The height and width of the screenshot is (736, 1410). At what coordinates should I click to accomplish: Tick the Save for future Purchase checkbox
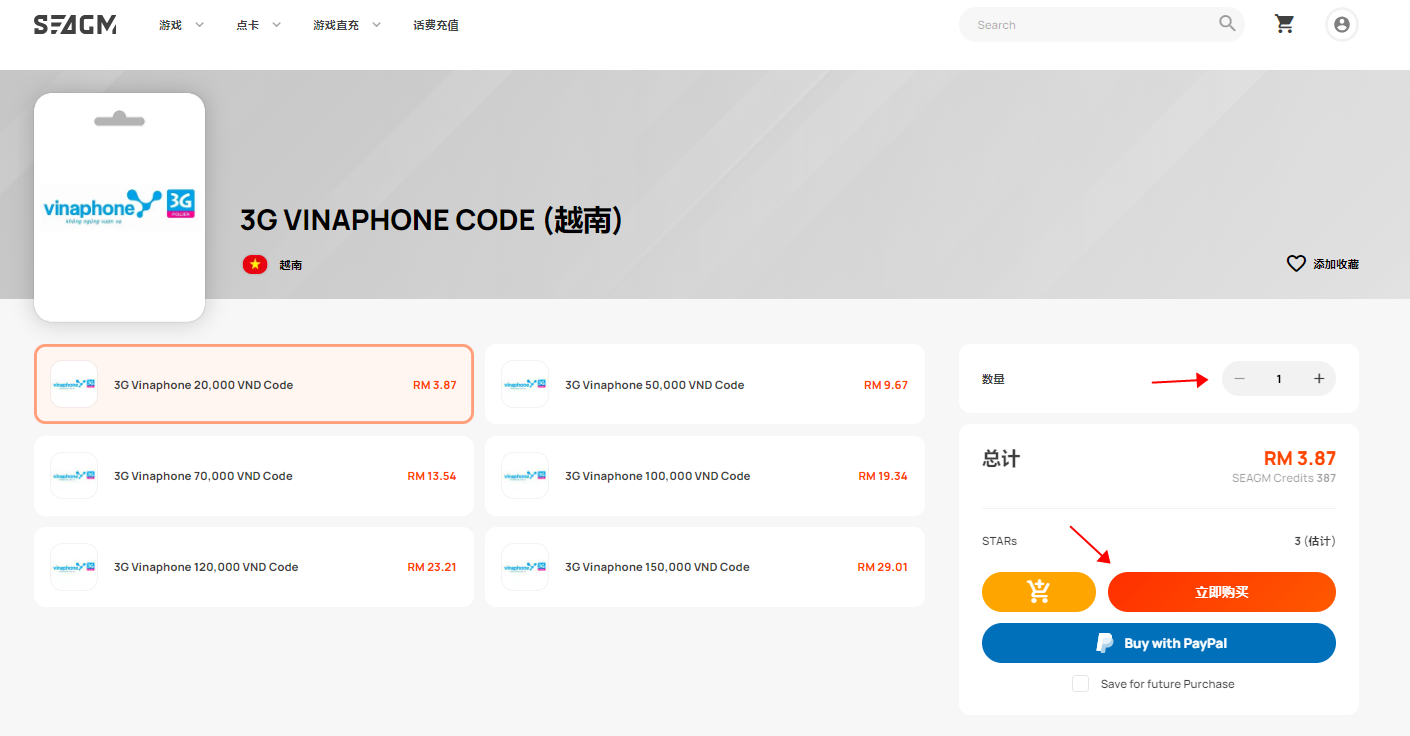tap(1080, 684)
